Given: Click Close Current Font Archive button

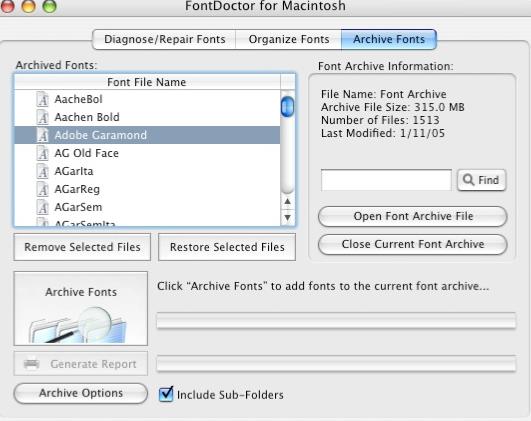Looking at the screenshot, I should coord(413,244).
